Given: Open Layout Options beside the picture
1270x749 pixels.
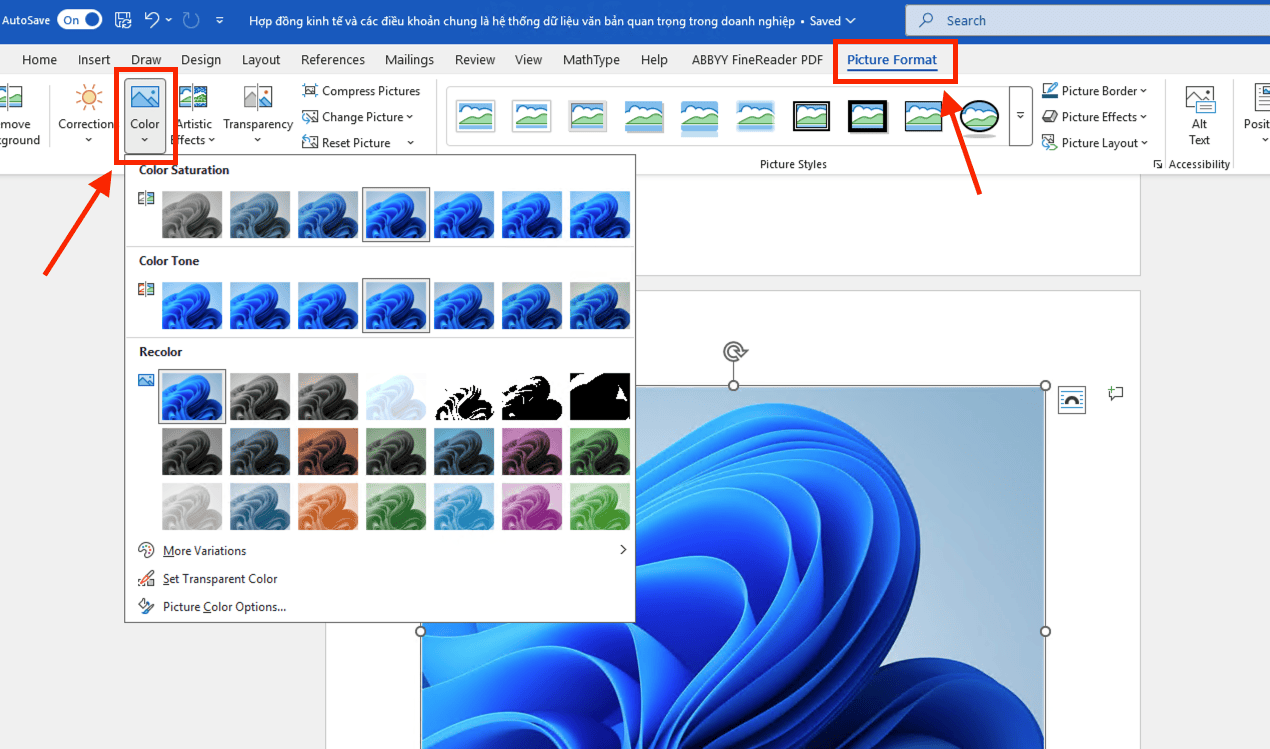Looking at the screenshot, I should tap(1071, 399).
